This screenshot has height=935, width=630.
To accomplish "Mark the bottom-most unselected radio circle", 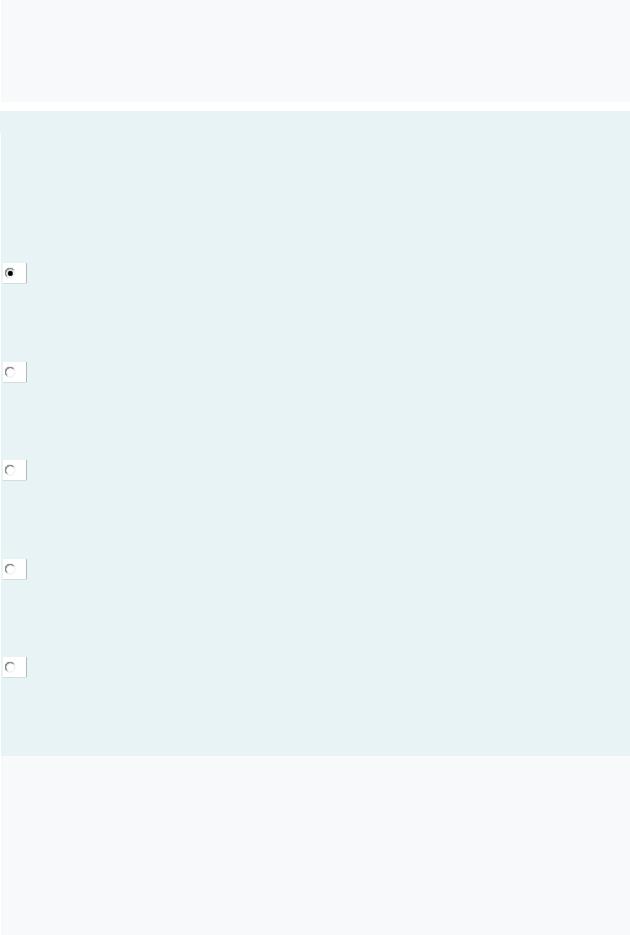I will click(10, 667).
